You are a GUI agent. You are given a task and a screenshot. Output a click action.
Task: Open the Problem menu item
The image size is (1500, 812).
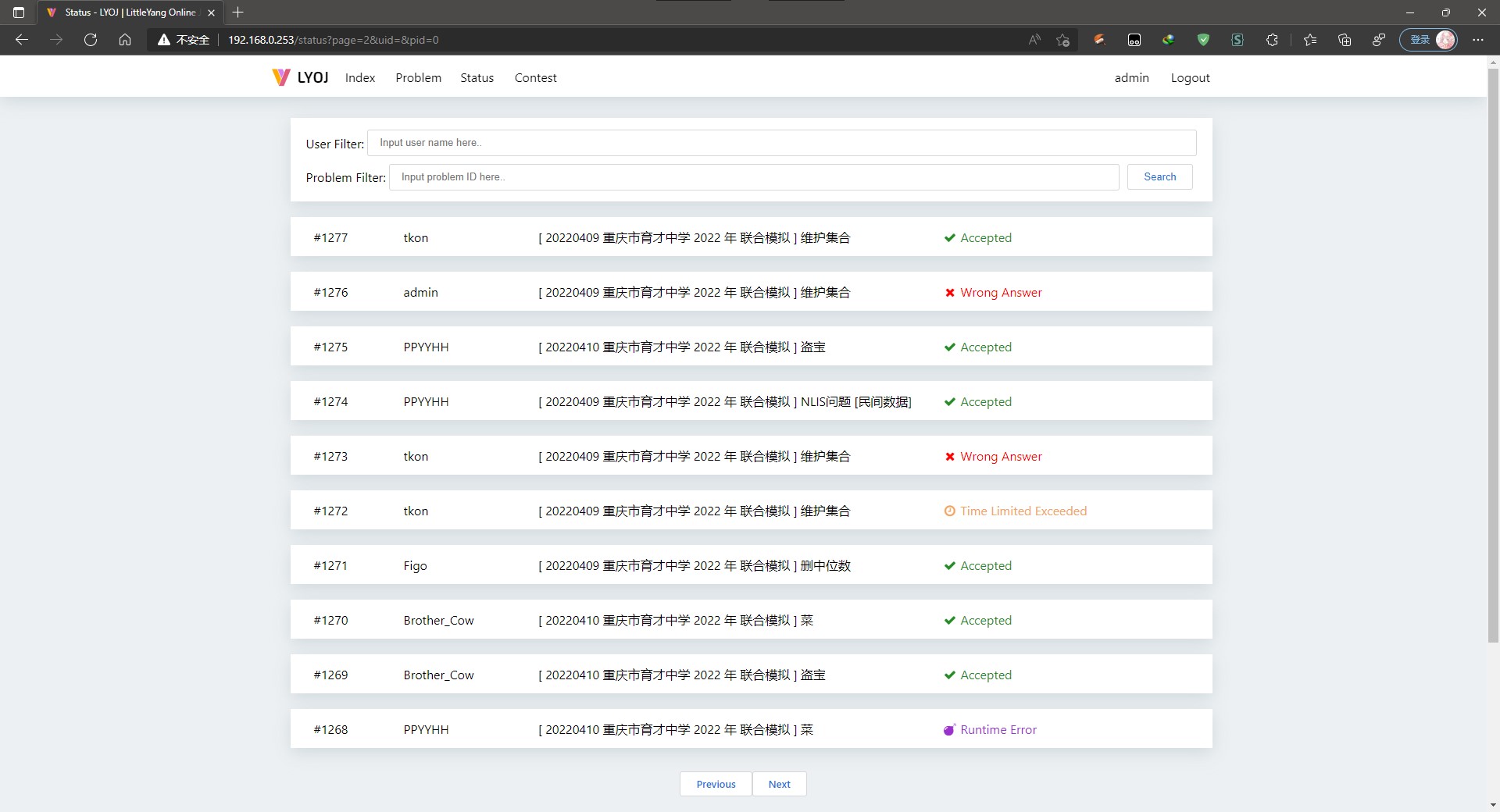tap(418, 77)
